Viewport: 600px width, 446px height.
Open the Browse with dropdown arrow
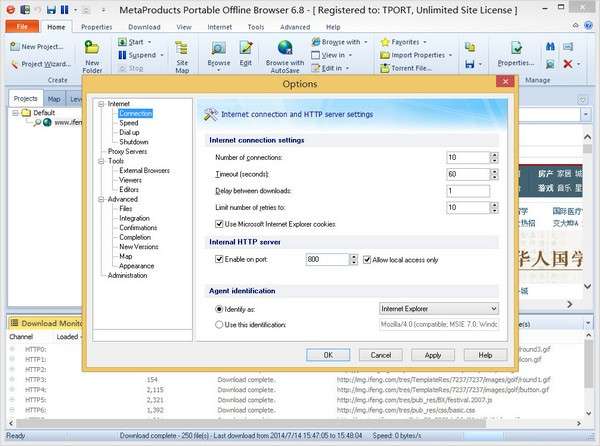point(366,42)
